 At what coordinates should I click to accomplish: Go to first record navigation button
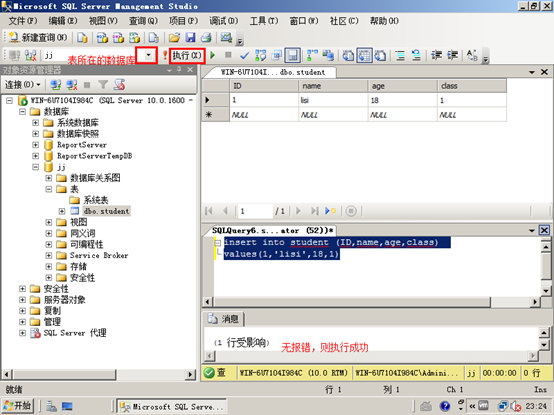click(x=209, y=211)
